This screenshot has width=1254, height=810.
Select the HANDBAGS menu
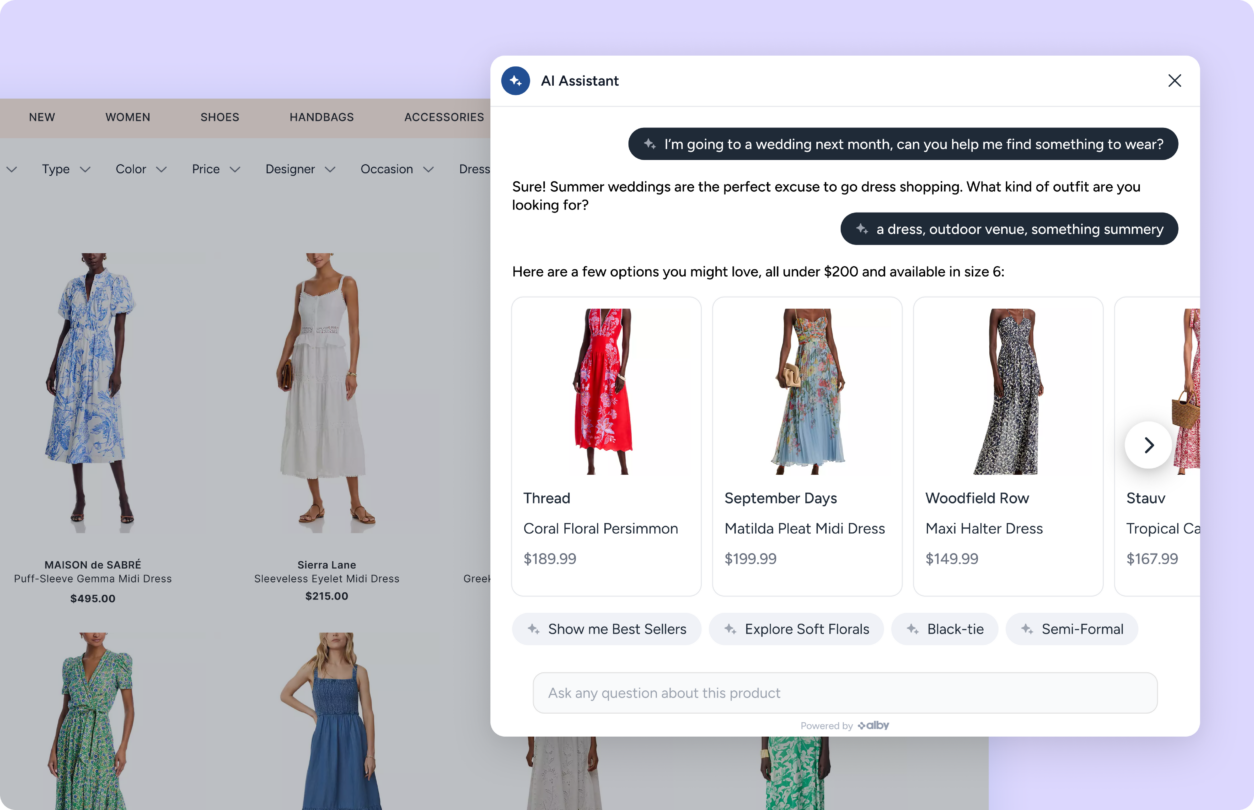click(x=322, y=117)
